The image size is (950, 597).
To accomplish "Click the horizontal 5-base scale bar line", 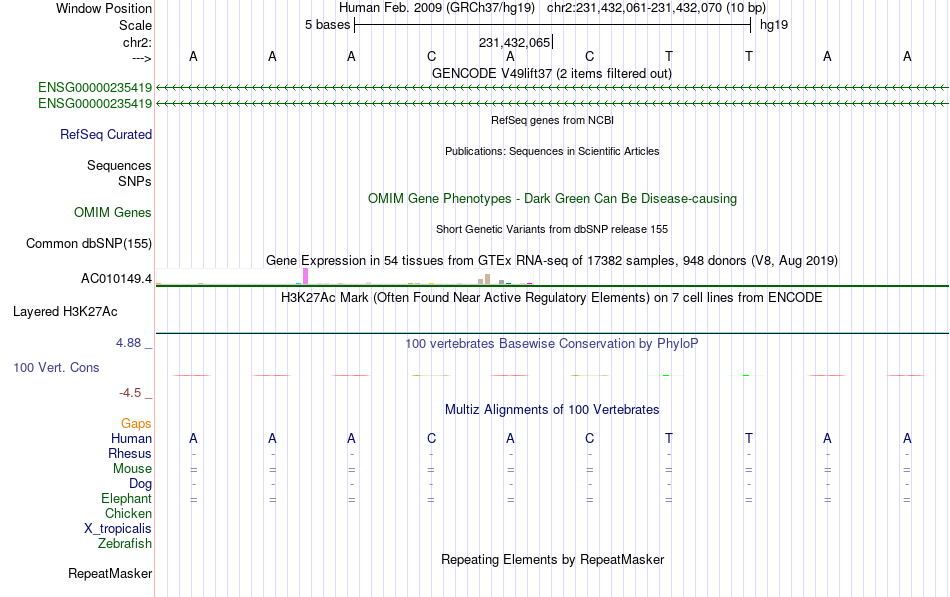I will click(553, 25).
